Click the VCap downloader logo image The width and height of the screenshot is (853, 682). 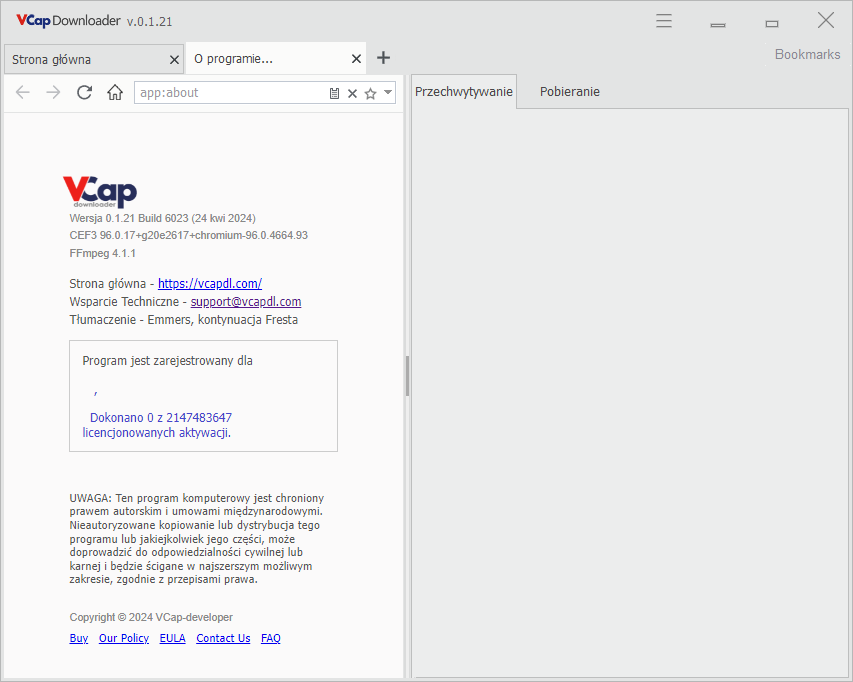100,191
